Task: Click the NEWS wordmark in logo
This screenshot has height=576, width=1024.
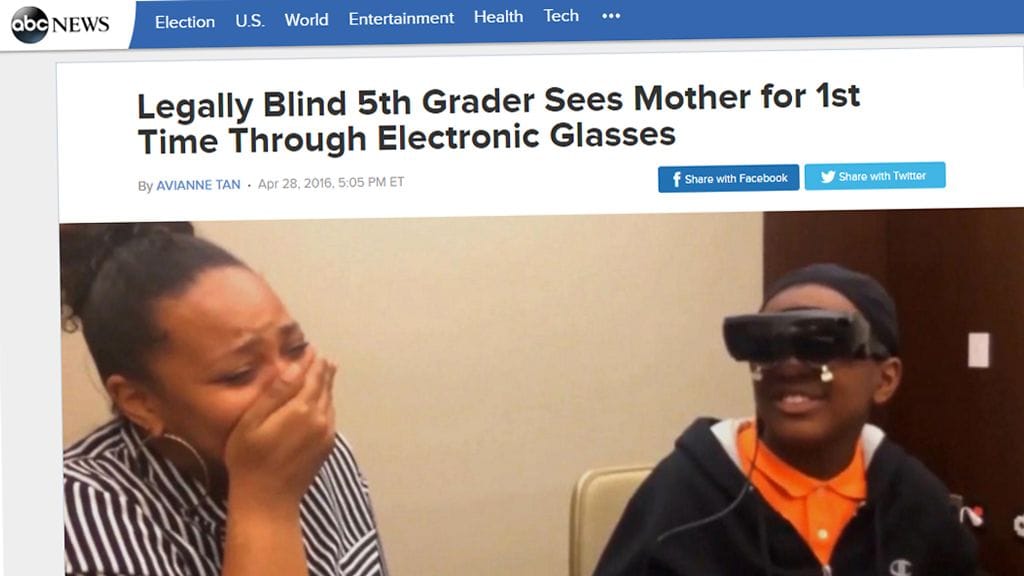Action: (x=80, y=25)
